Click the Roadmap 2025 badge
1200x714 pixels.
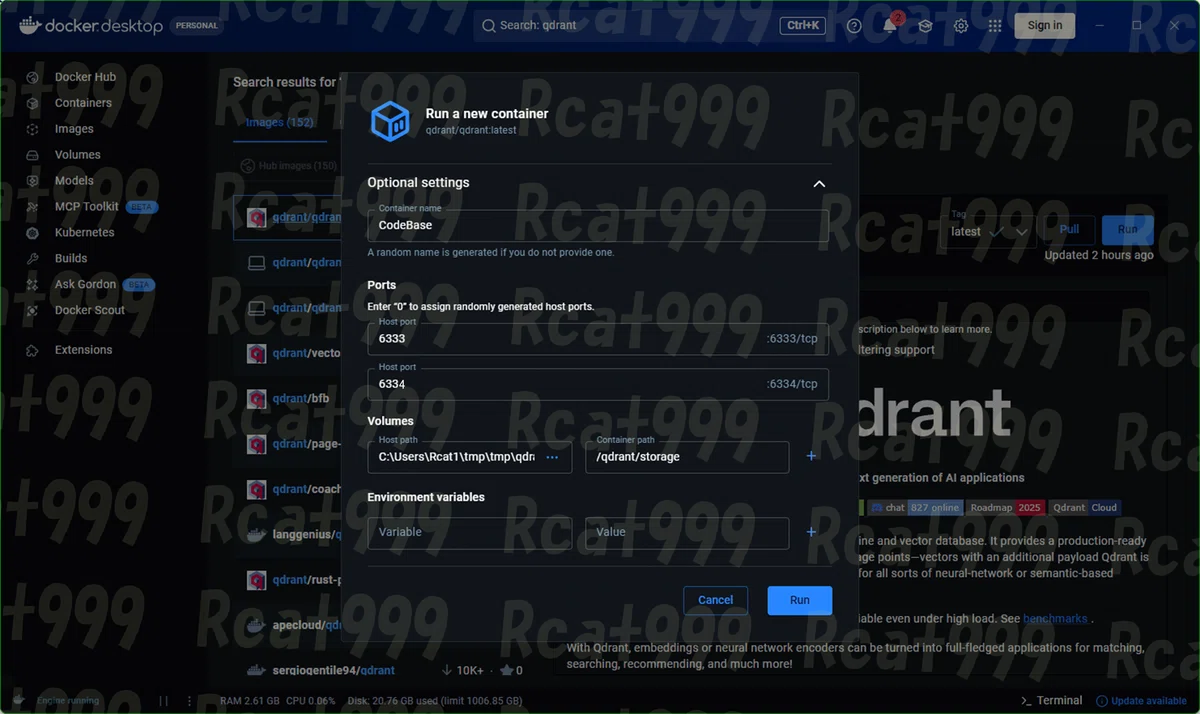pyautogui.click(x=1006, y=508)
